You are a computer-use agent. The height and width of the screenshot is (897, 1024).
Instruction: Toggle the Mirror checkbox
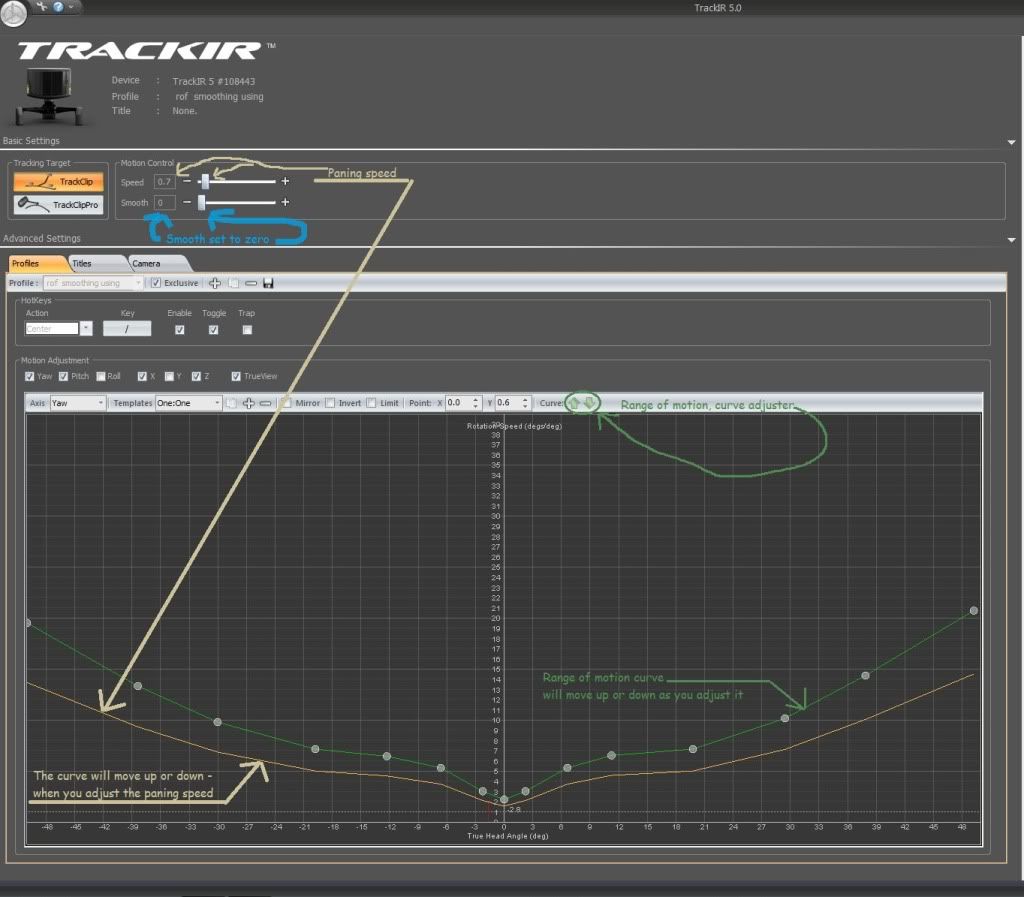[x=287, y=403]
